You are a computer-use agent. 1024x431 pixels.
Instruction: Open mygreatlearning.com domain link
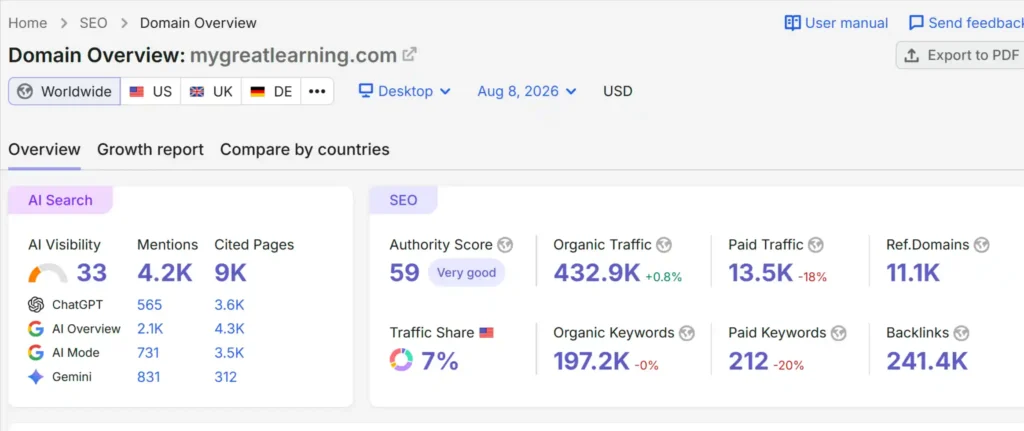pos(293,55)
